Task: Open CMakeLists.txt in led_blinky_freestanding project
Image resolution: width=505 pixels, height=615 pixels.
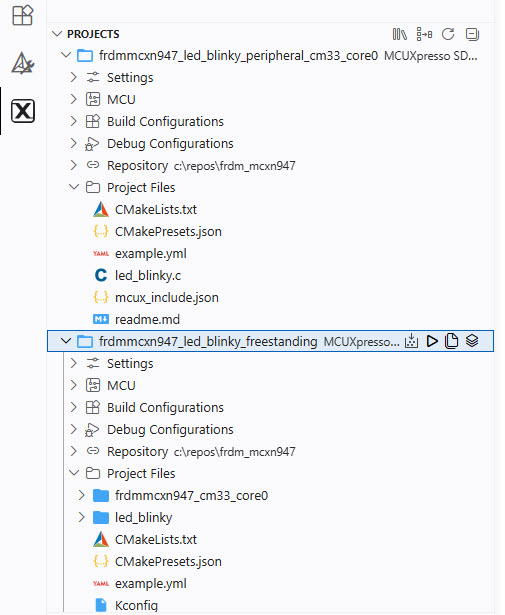Action: pyautogui.click(x=156, y=539)
